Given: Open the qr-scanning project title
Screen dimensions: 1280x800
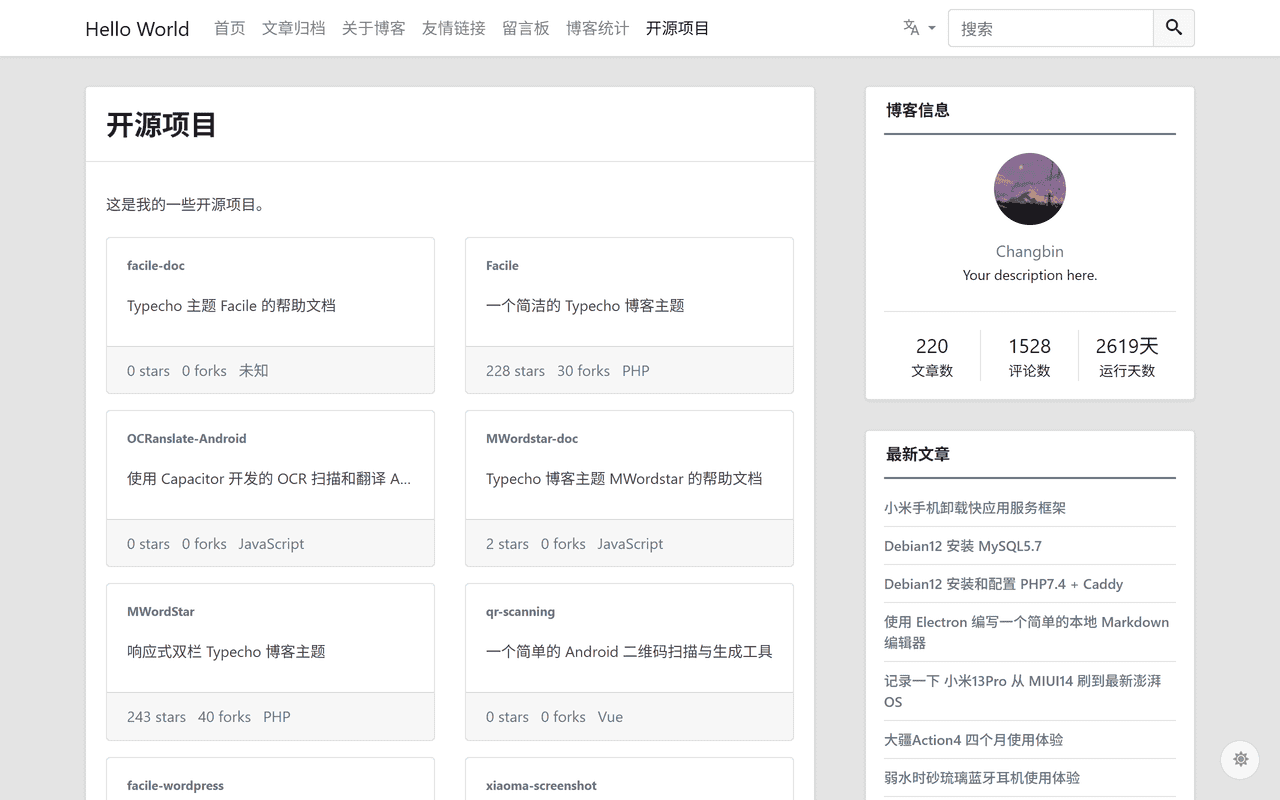Looking at the screenshot, I should [520, 611].
